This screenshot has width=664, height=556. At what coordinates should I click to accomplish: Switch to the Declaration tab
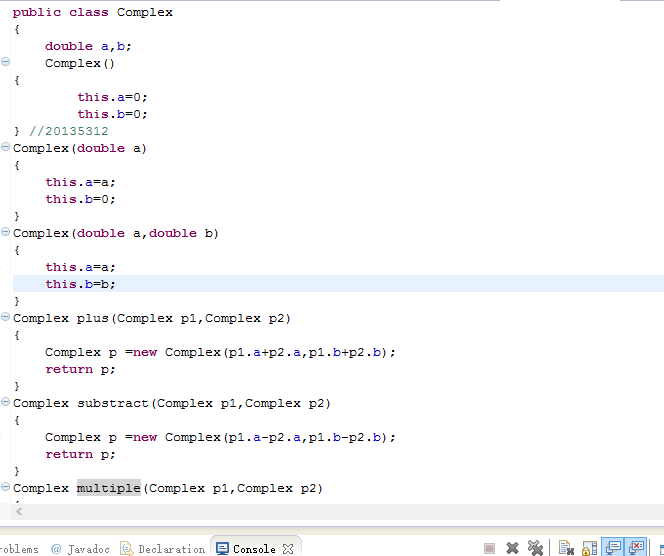point(163,549)
